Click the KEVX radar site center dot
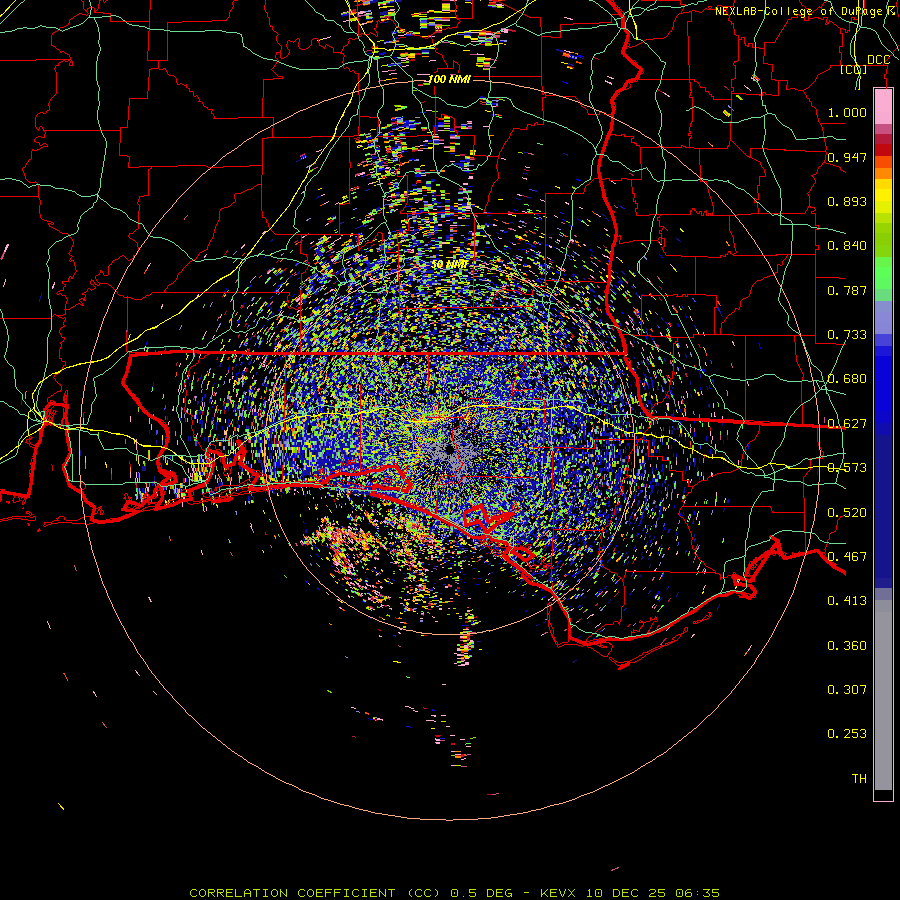The width and height of the screenshot is (900, 900). pyautogui.click(x=449, y=449)
